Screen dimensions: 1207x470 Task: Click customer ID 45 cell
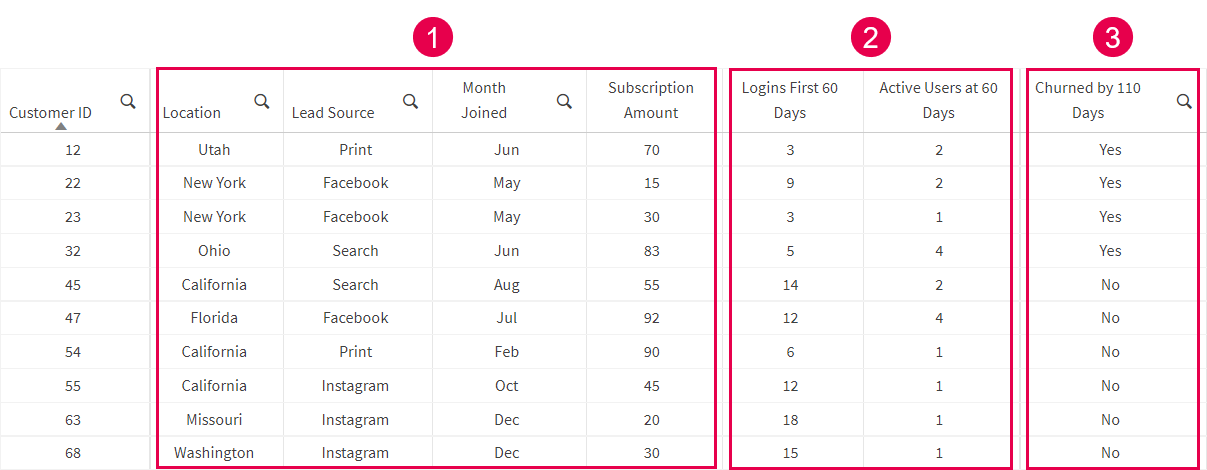pyautogui.click(x=73, y=285)
